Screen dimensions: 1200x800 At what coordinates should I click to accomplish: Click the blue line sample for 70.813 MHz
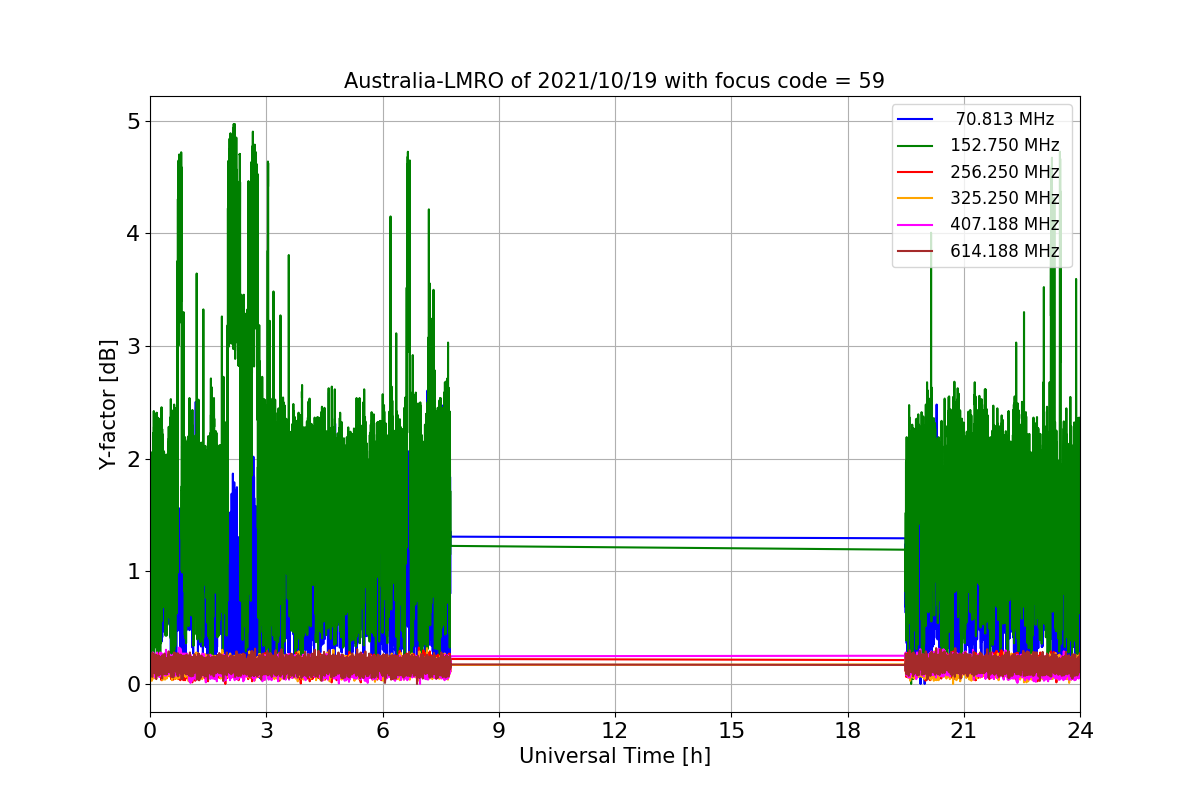click(915, 120)
